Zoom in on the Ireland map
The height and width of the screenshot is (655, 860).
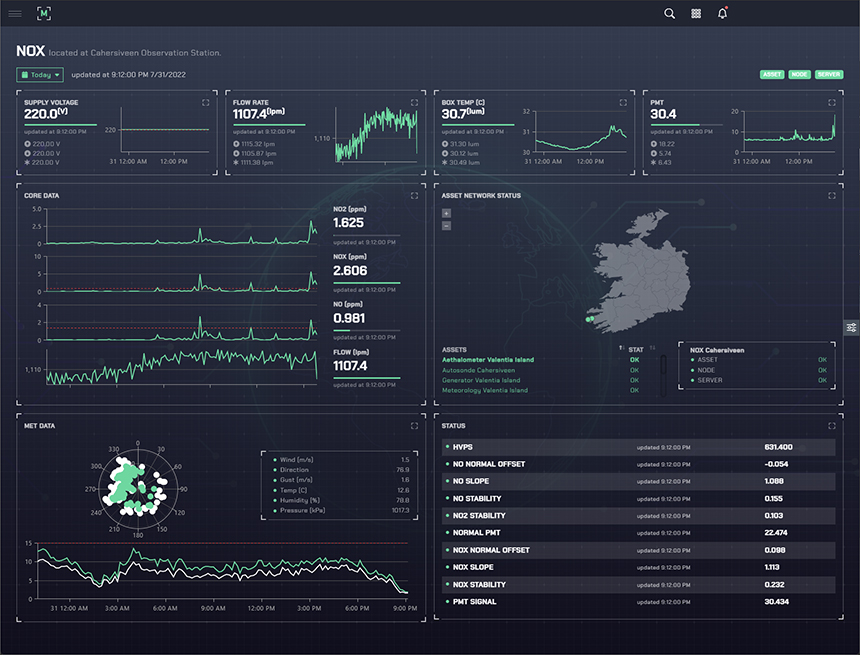click(446, 213)
